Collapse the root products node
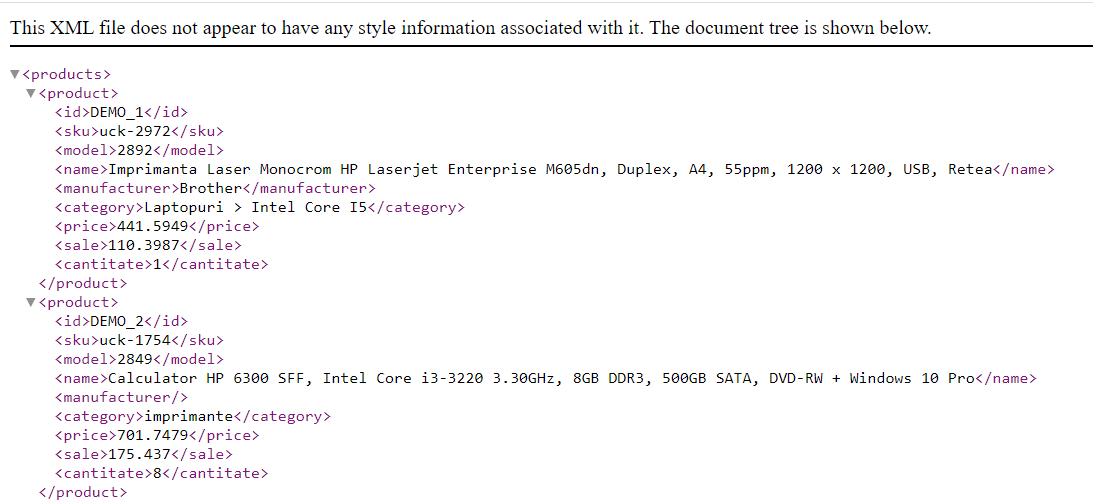The height and width of the screenshot is (501, 1093). tap(14, 74)
